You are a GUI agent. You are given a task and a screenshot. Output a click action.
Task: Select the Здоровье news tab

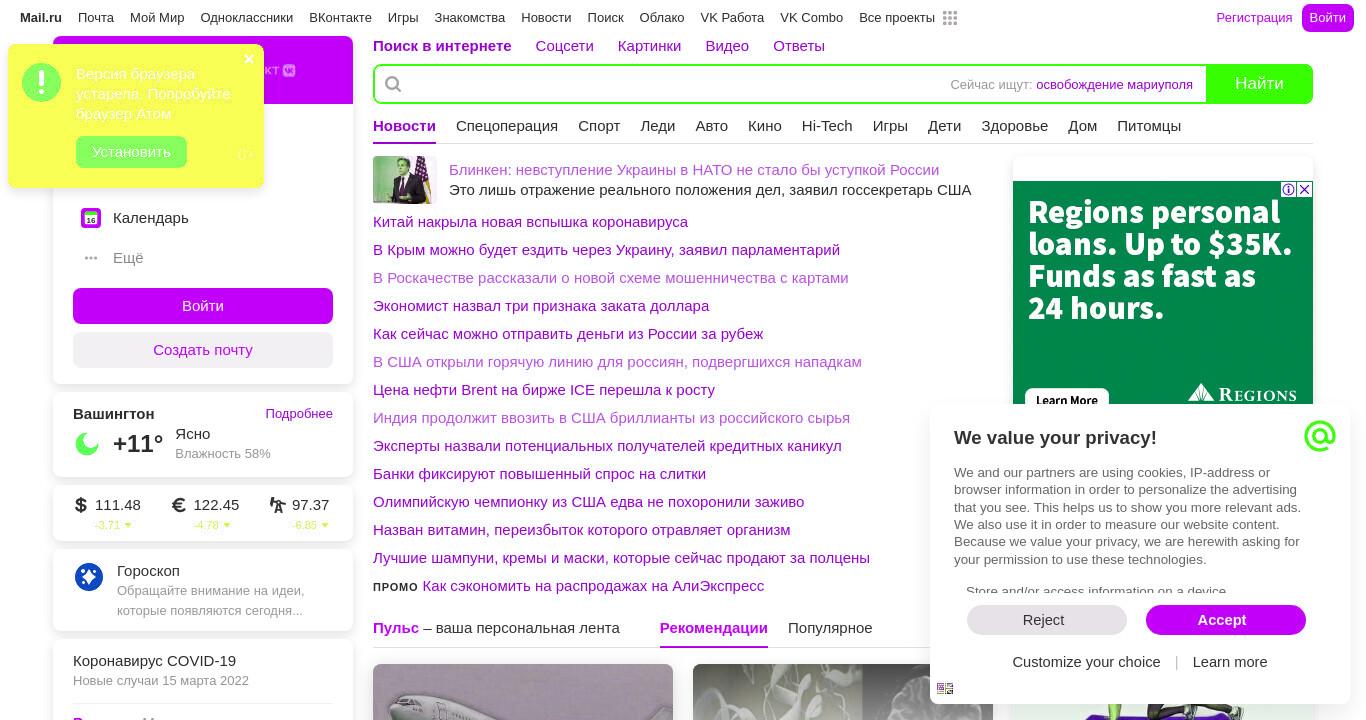coord(1015,126)
